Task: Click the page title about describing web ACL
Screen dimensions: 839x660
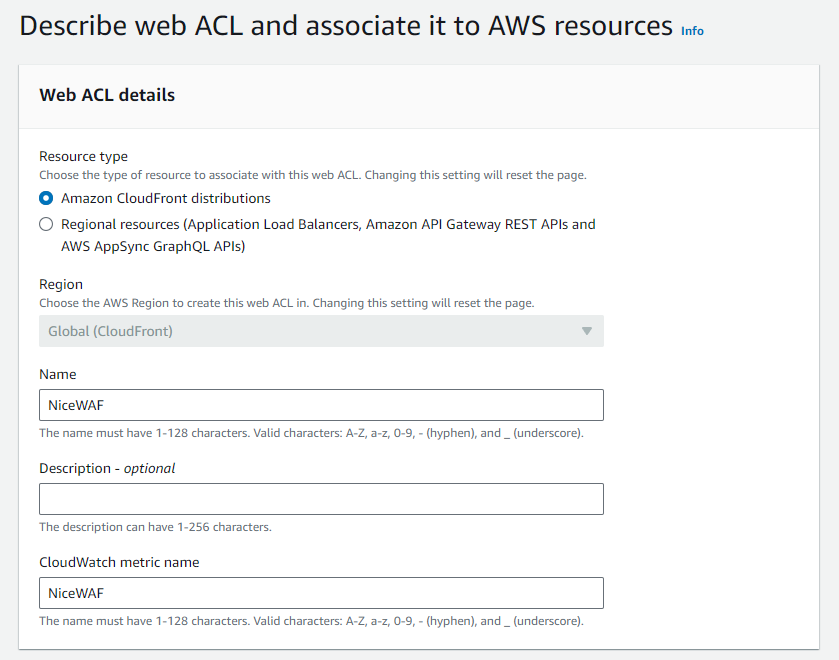Action: click(346, 26)
